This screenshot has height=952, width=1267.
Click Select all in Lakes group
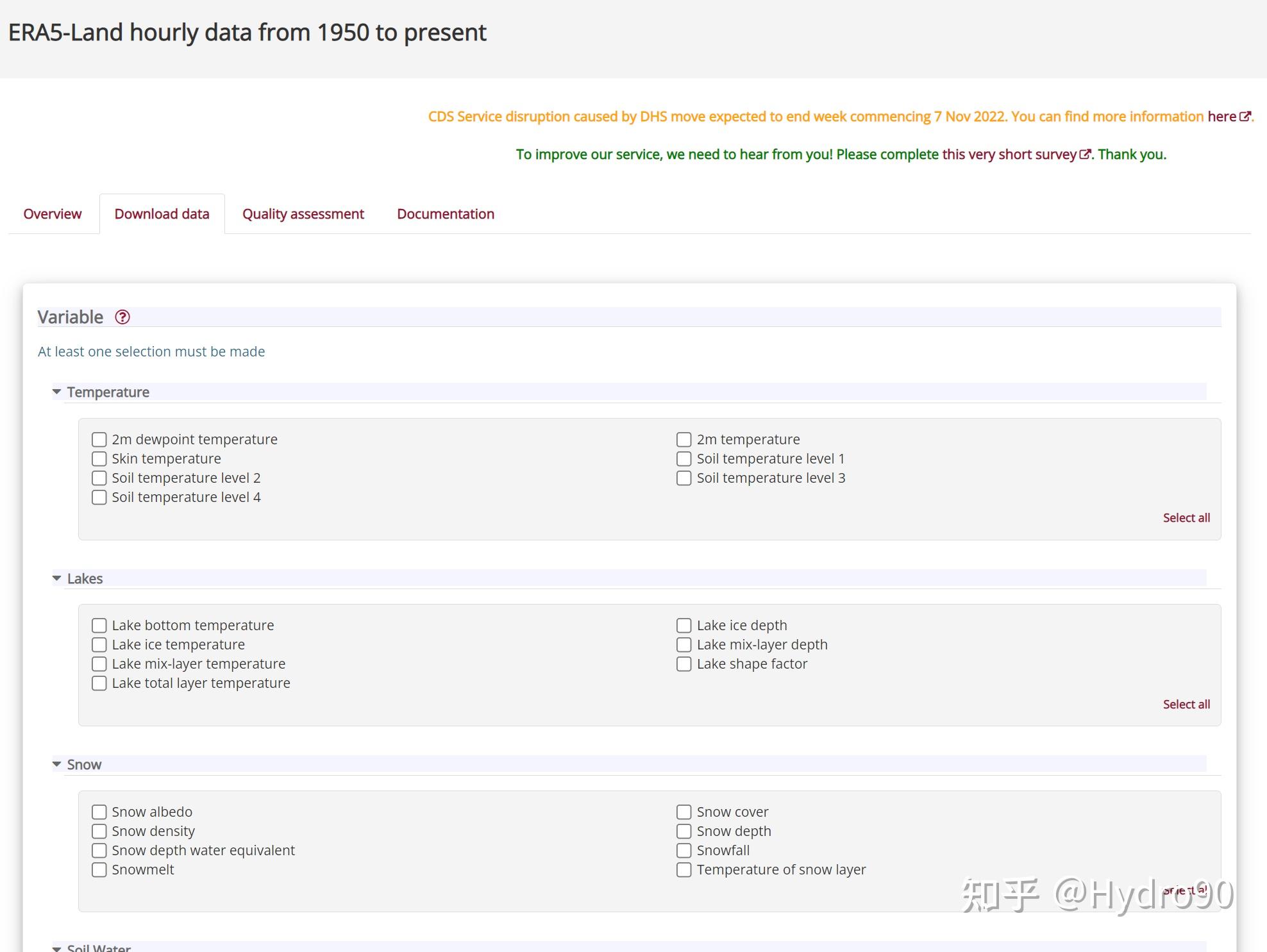click(x=1186, y=705)
